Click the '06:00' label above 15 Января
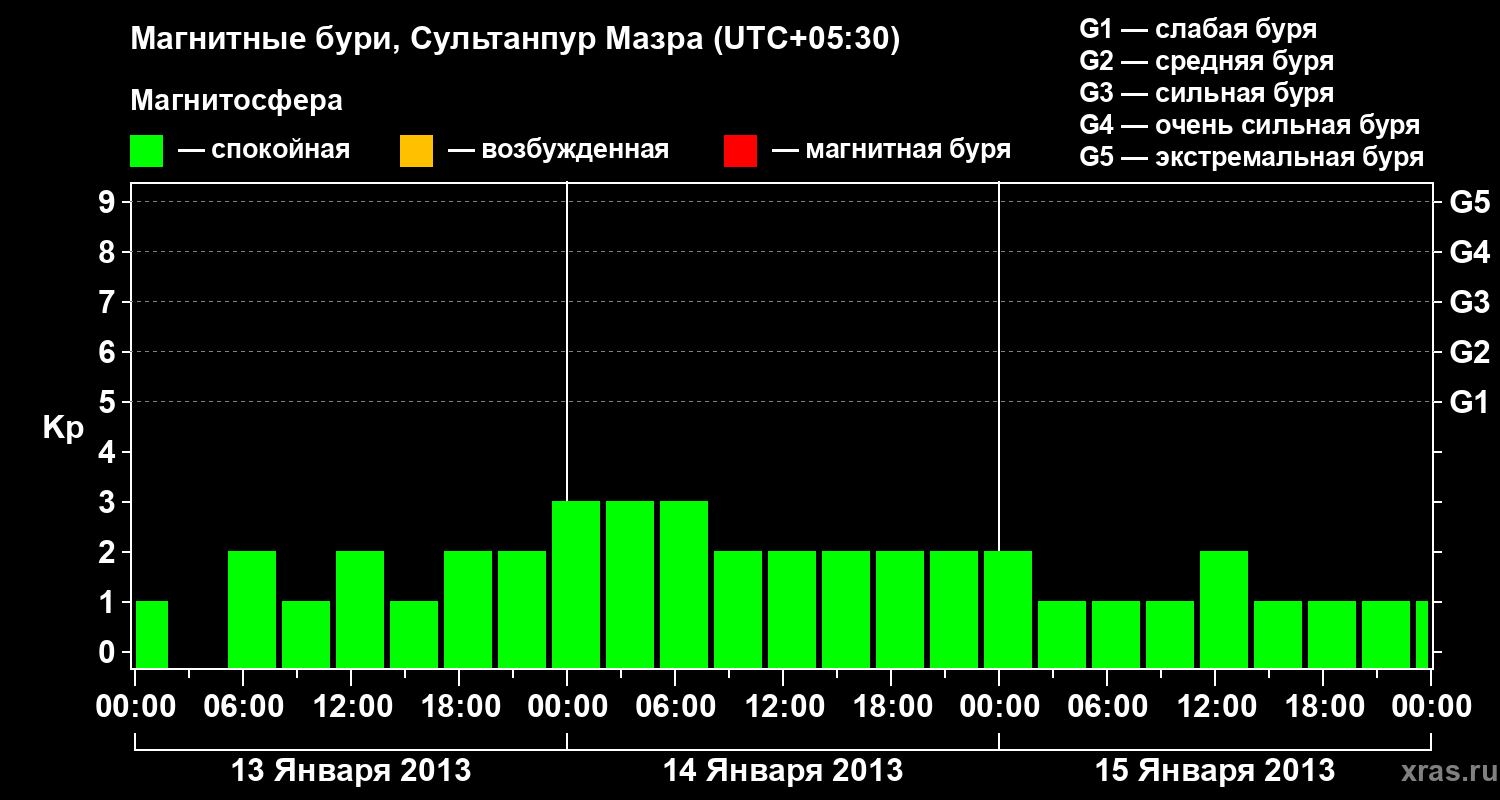This screenshot has height=800, width=1500. point(1107,706)
